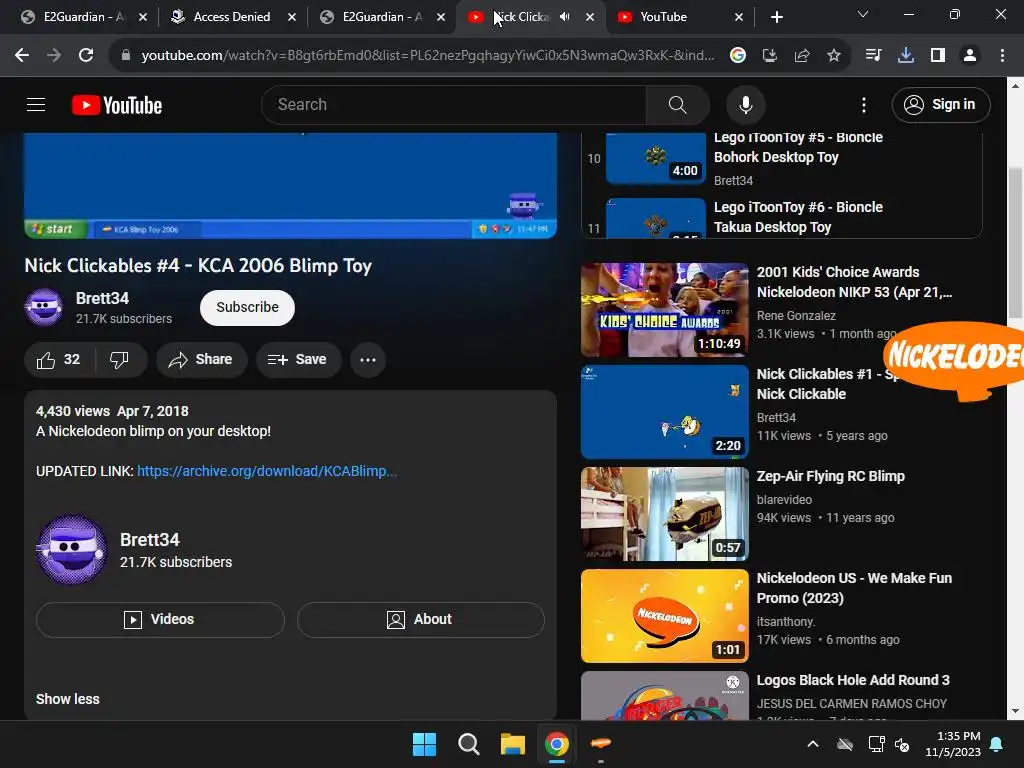Click the Share button

coord(201,360)
